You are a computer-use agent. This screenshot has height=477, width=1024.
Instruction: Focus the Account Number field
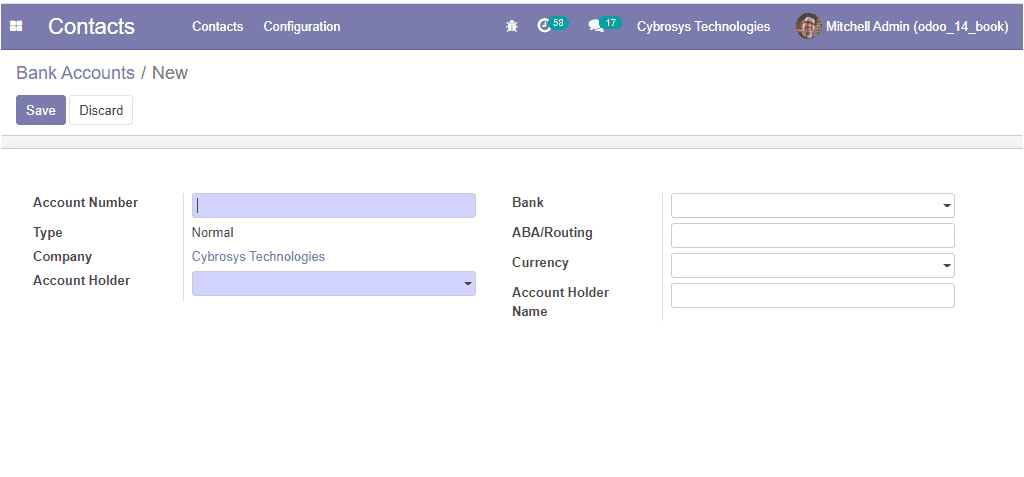334,205
